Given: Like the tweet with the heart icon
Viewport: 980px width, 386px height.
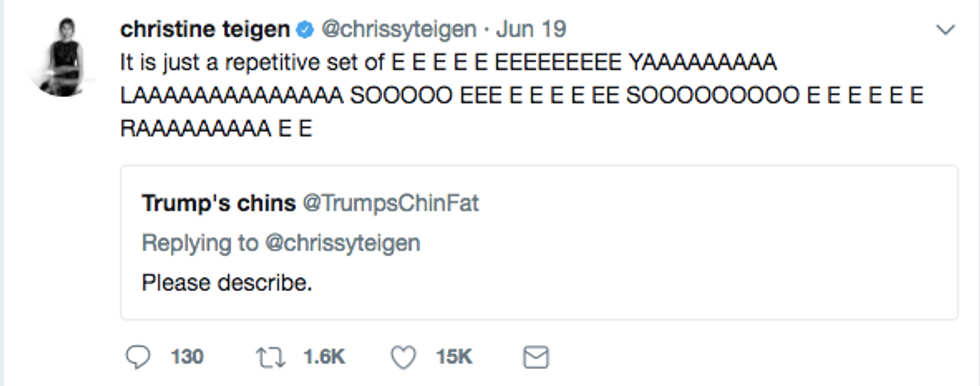Looking at the screenshot, I should coord(403,357).
